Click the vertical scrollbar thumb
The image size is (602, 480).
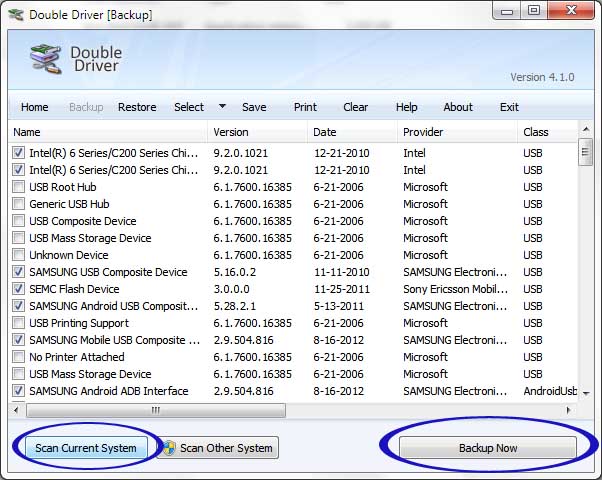pos(585,152)
